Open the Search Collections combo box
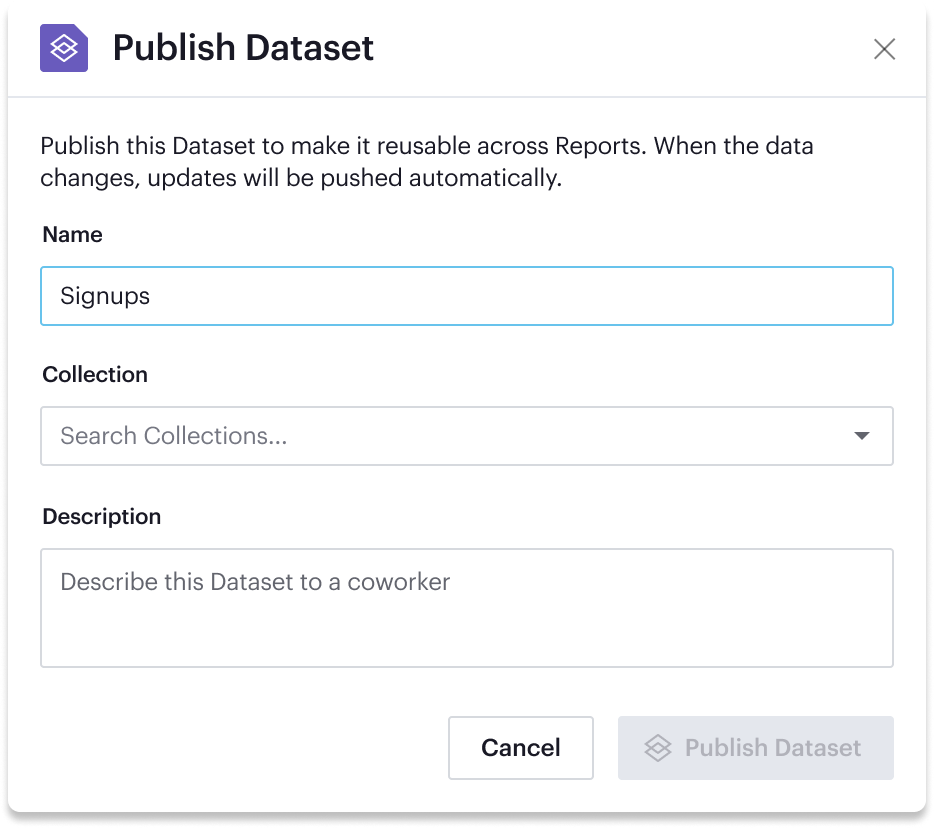 coord(466,436)
